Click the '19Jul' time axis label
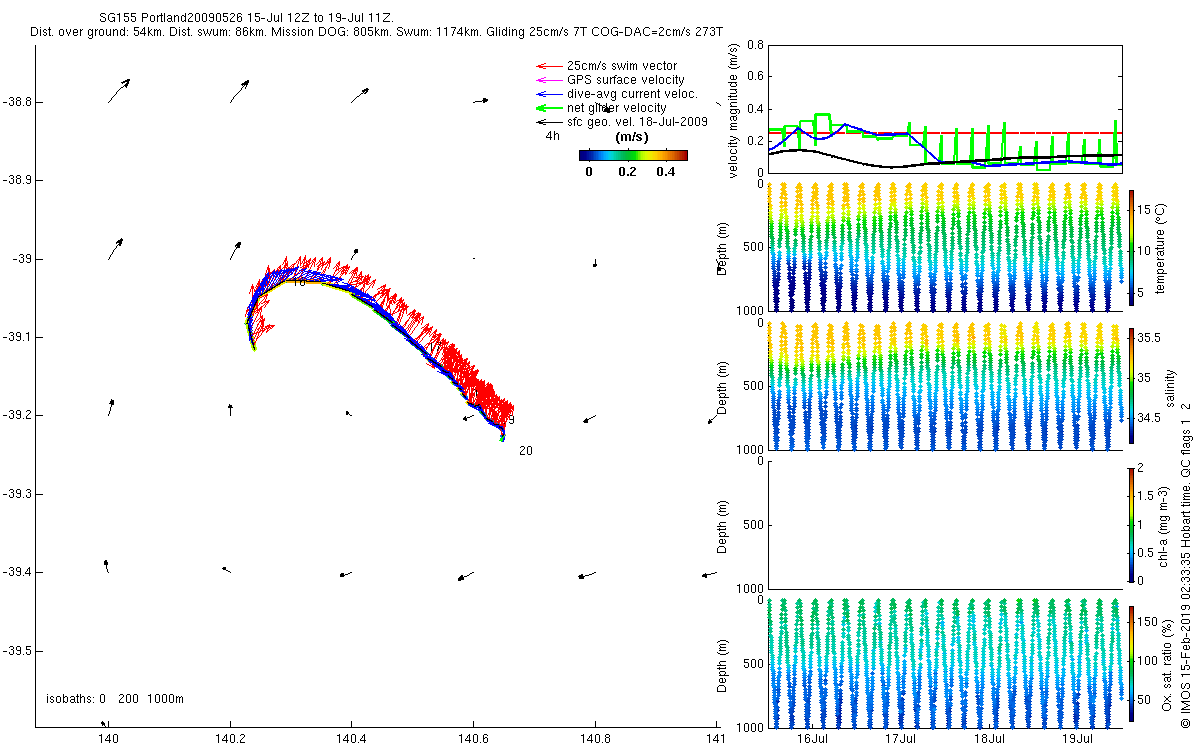Viewport: 1200px width, 750px height. pyautogui.click(x=1077, y=739)
